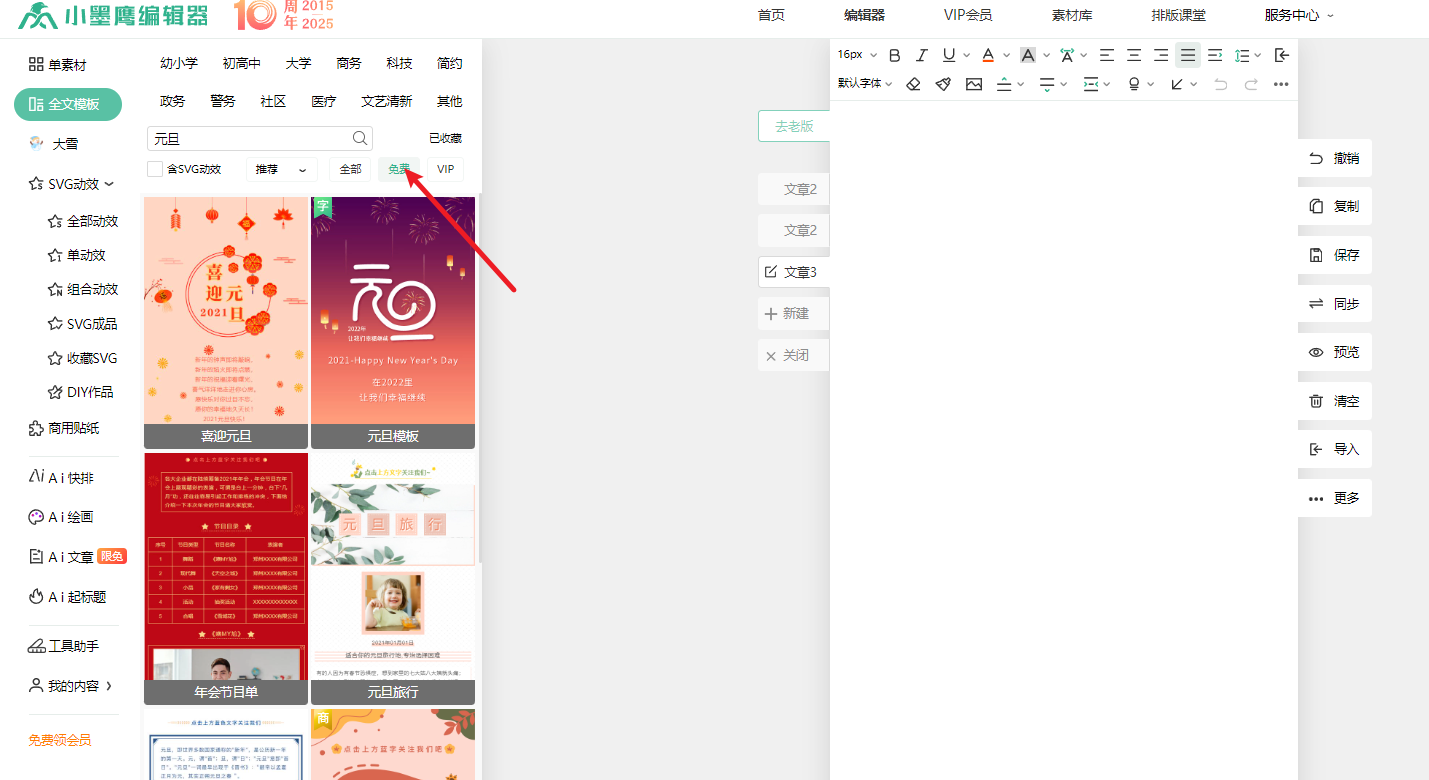
Task: Select the format painter brush icon
Action: 943,84
